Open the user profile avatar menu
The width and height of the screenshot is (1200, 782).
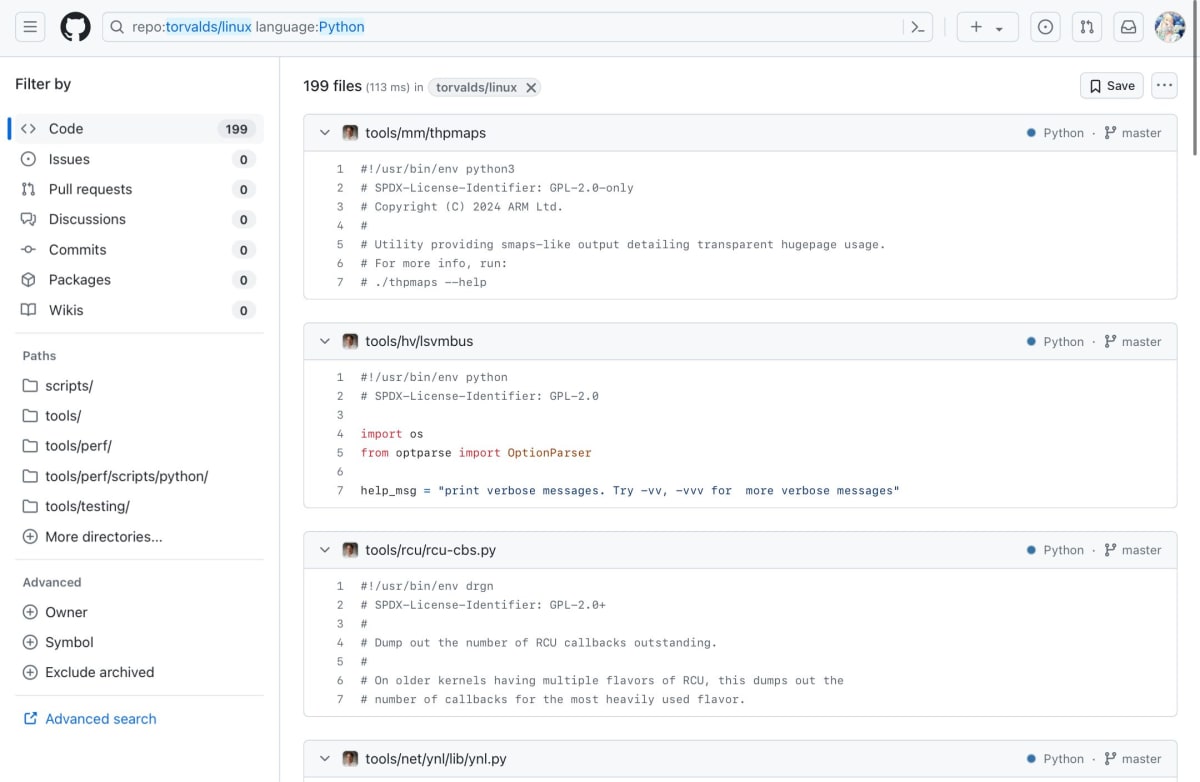[x=1170, y=27]
